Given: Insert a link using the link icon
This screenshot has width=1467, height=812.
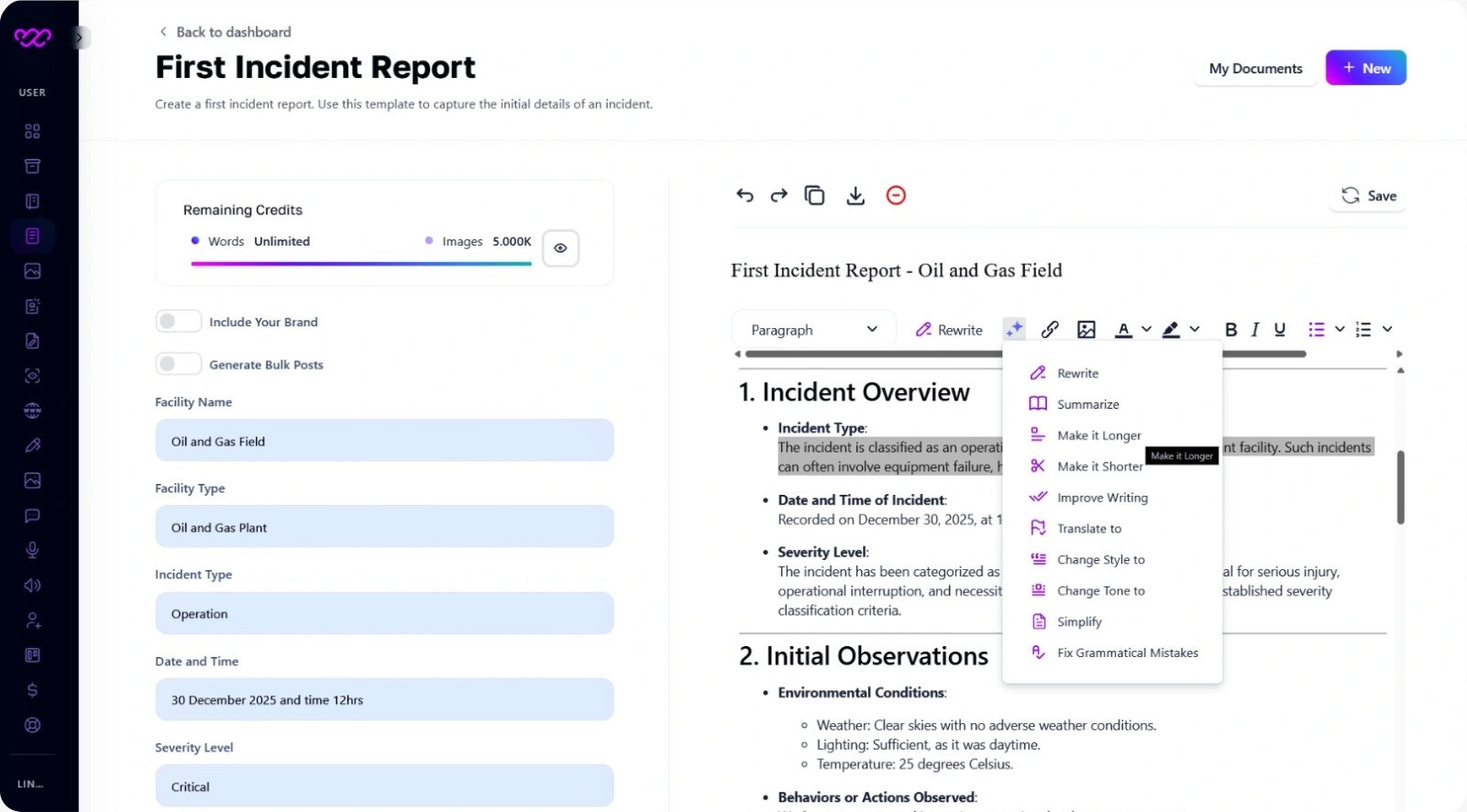Looking at the screenshot, I should [1050, 329].
